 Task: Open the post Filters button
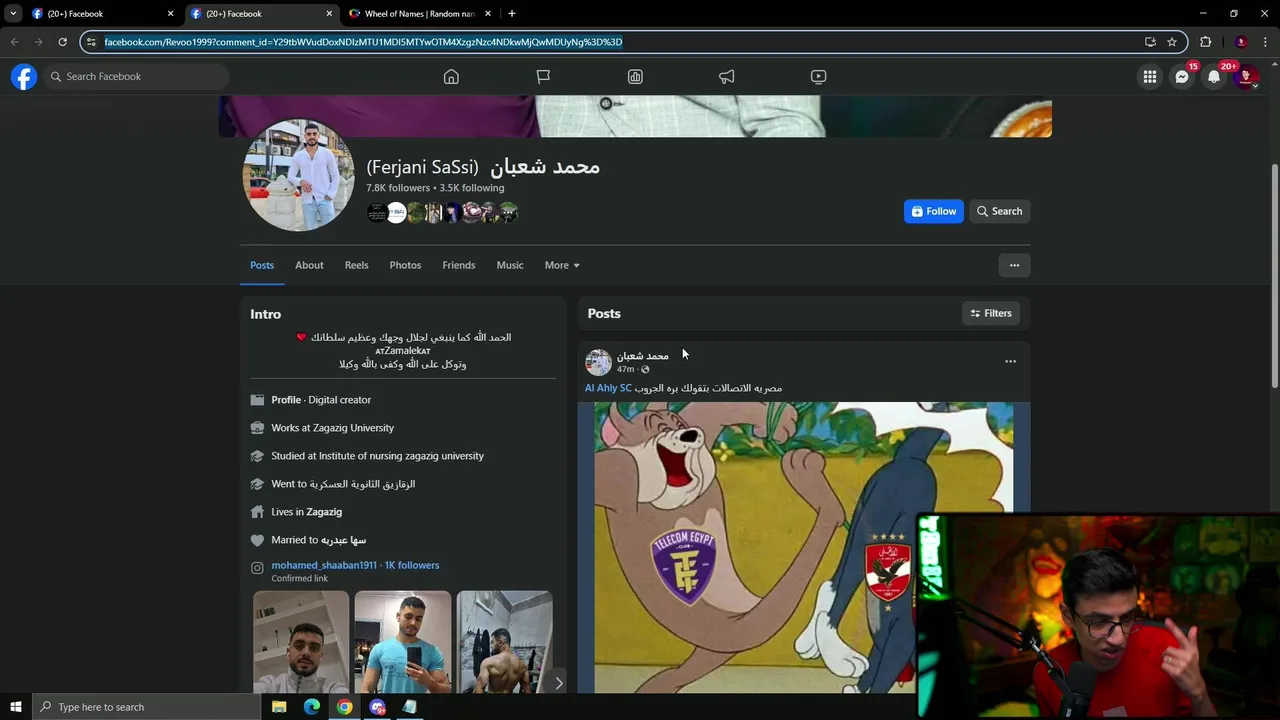[x=991, y=313]
